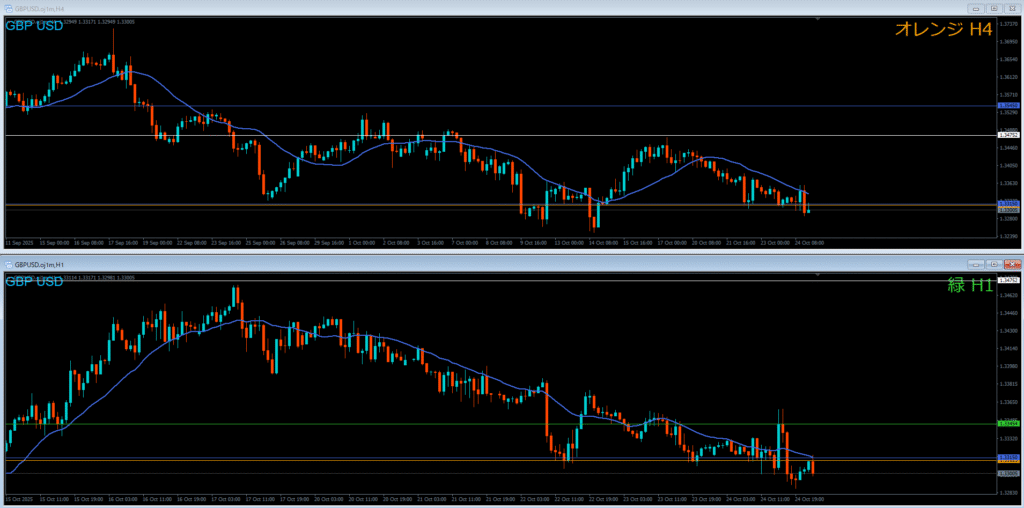Click the 'GBP USD' label in the H4 chart
This screenshot has width=1024, height=508.
(x=34, y=26)
